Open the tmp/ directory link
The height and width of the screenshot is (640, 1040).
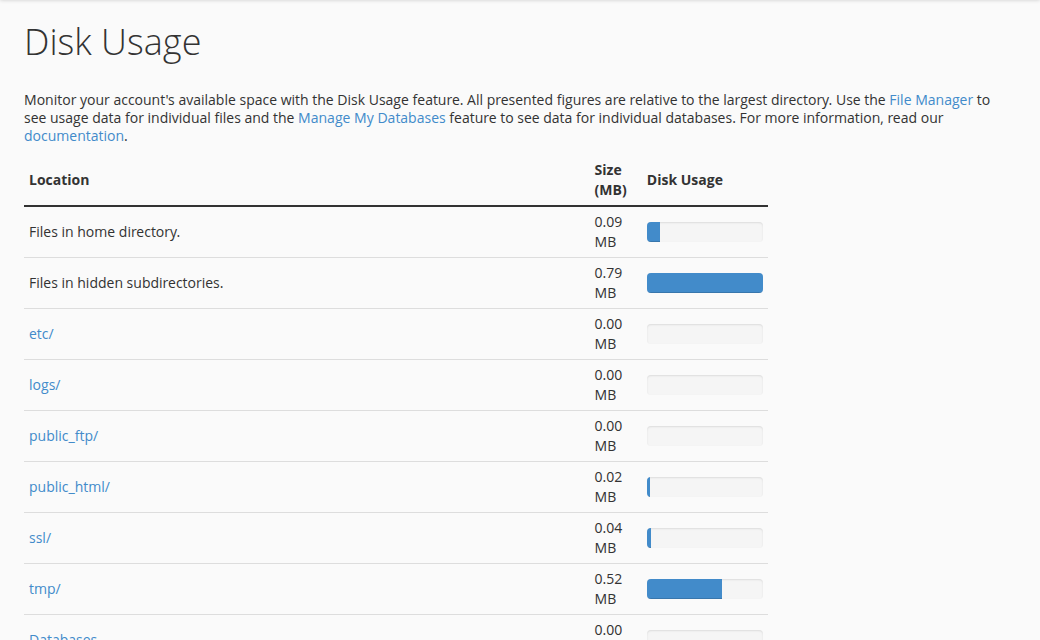(44, 589)
